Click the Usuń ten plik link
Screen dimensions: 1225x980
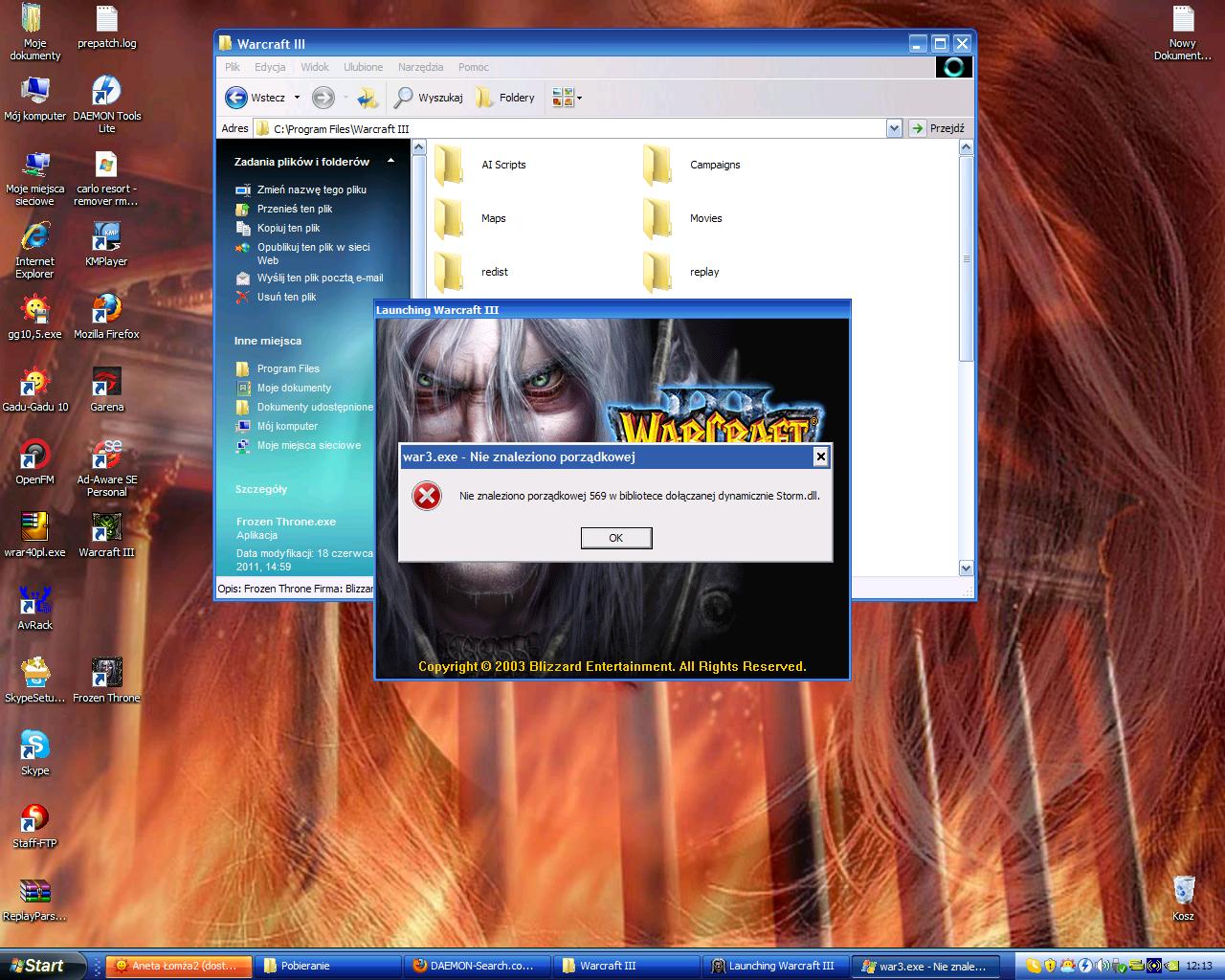286,297
